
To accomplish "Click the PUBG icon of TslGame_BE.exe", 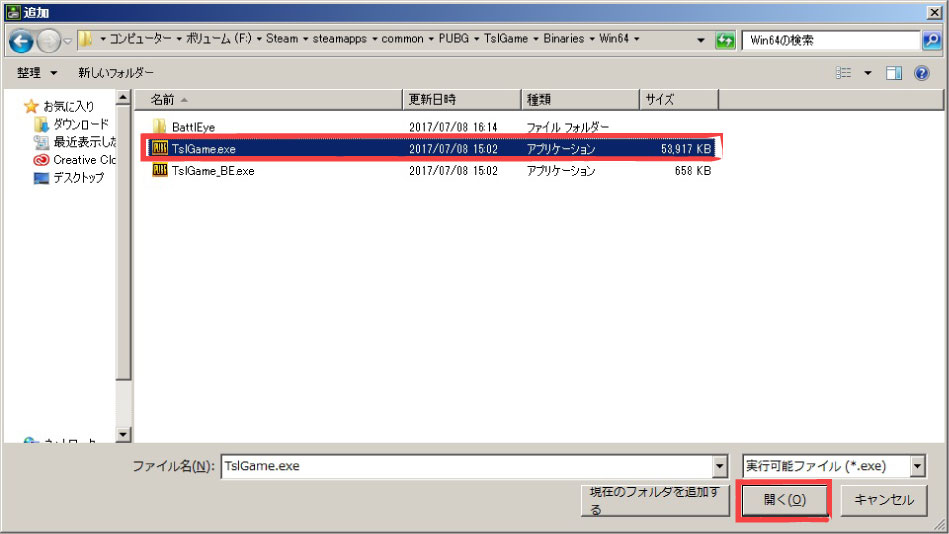I will (x=160, y=170).
